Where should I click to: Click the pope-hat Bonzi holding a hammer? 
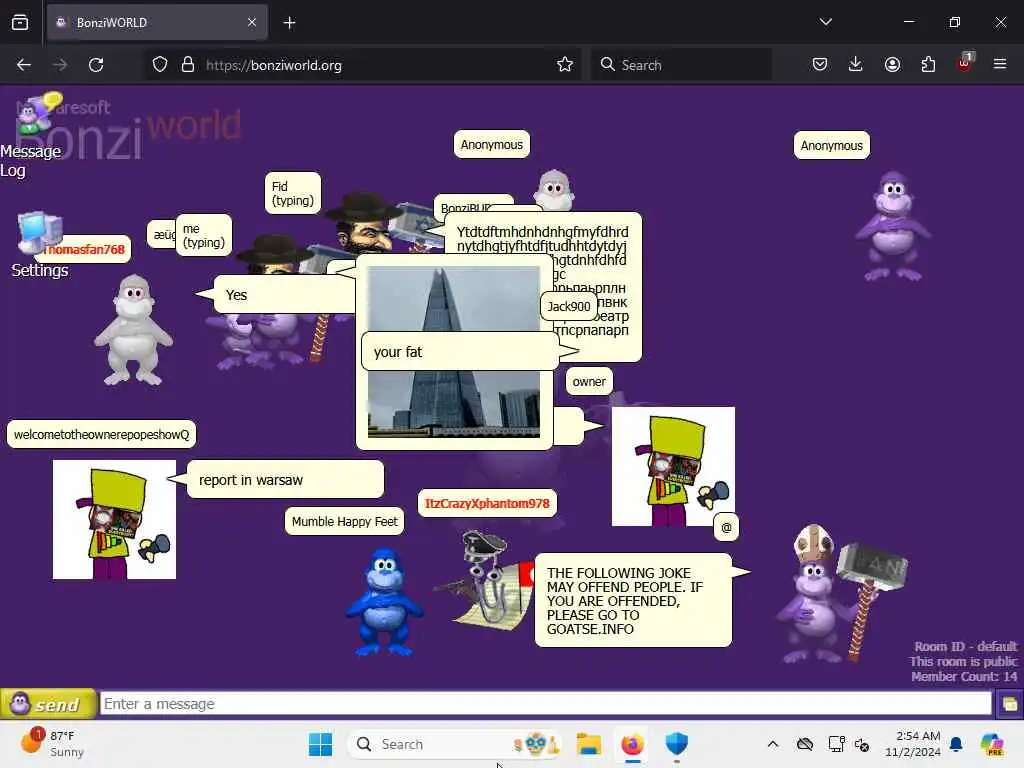[842, 594]
